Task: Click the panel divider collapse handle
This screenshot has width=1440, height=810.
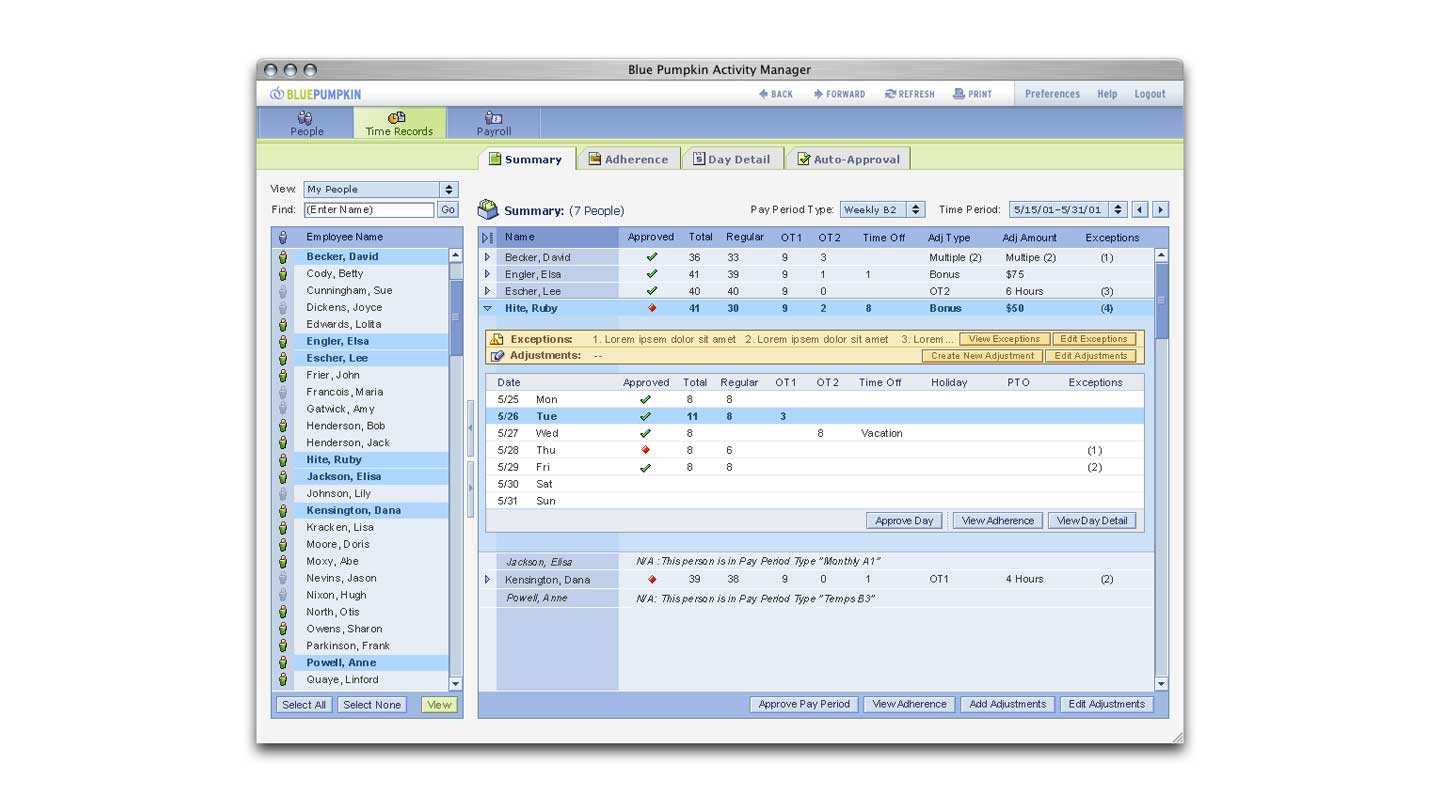Action: pyautogui.click(x=470, y=427)
